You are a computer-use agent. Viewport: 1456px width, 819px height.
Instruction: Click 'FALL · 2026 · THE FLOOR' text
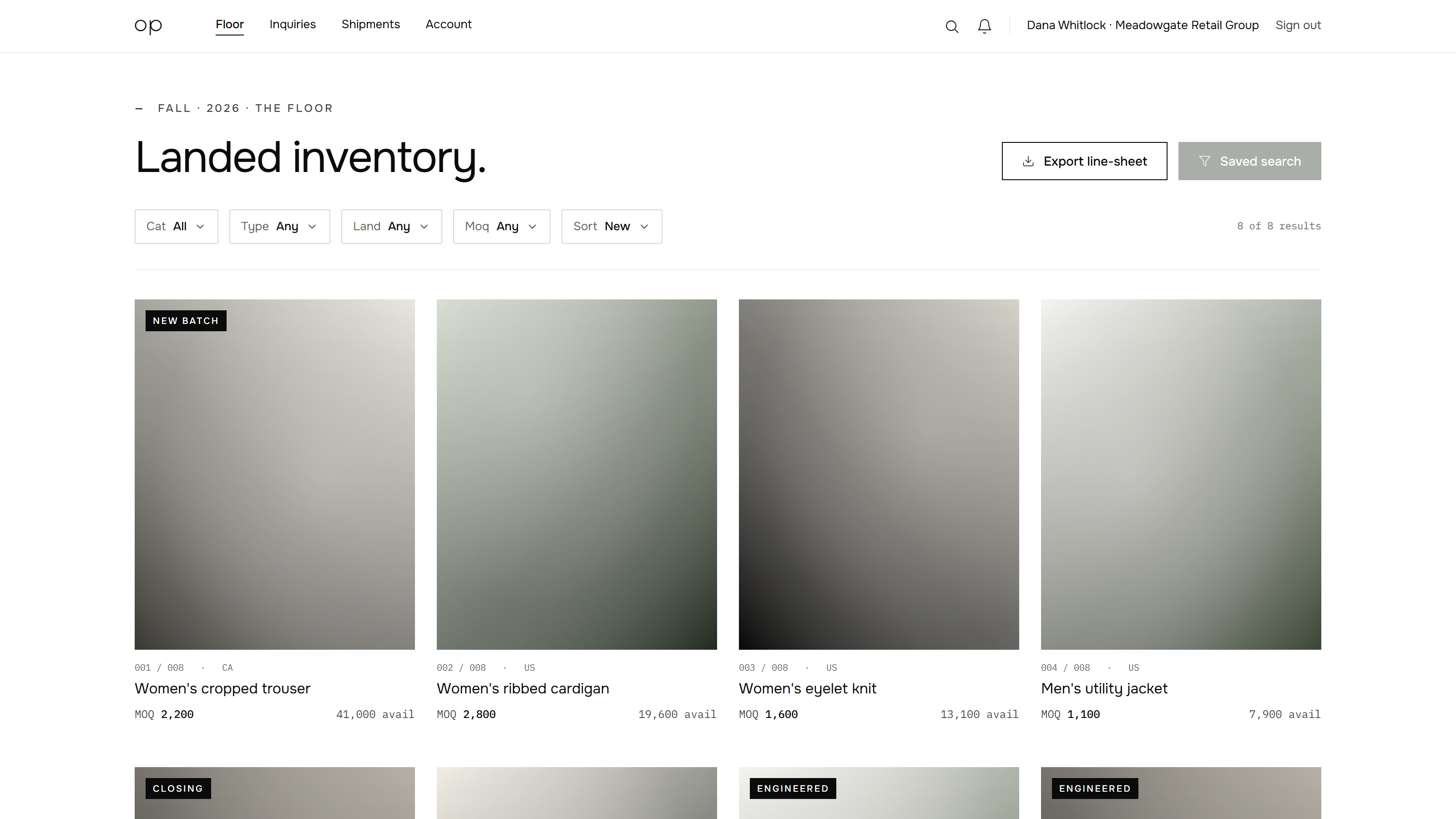click(245, 108)
